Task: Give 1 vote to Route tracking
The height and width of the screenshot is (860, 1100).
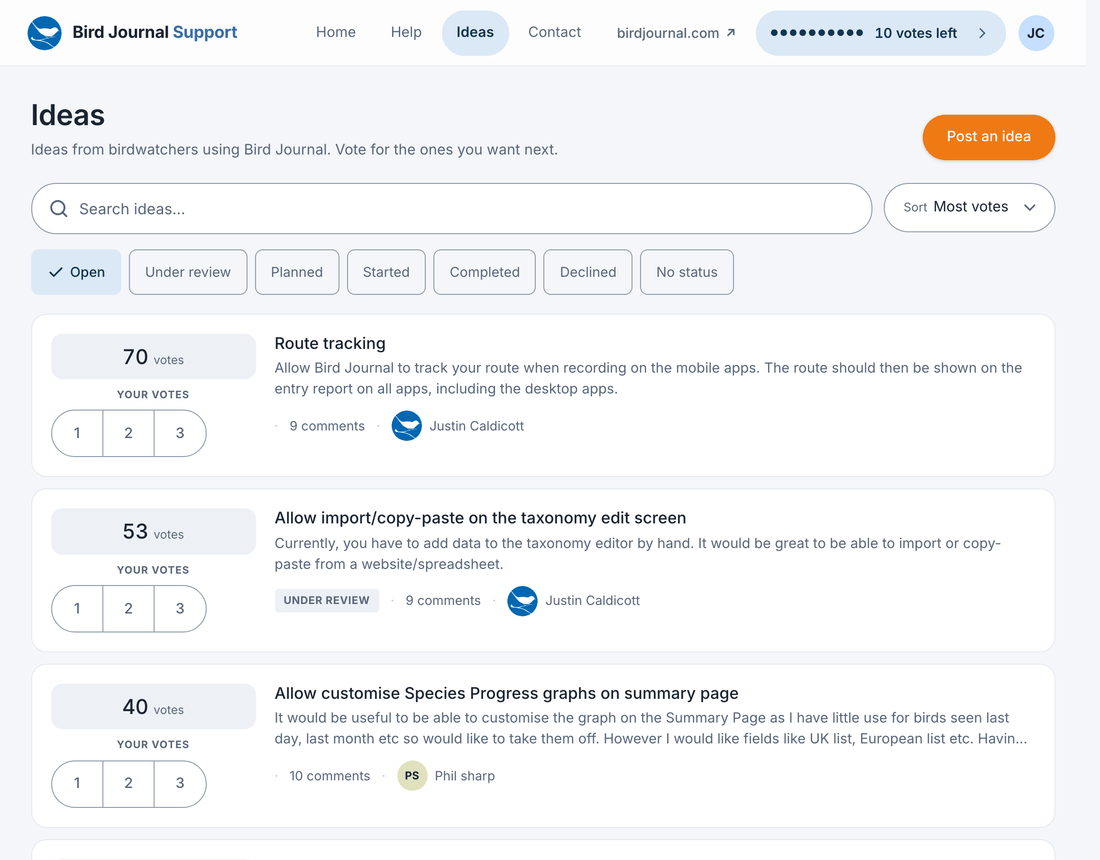Action: click(x=77, y=433)
